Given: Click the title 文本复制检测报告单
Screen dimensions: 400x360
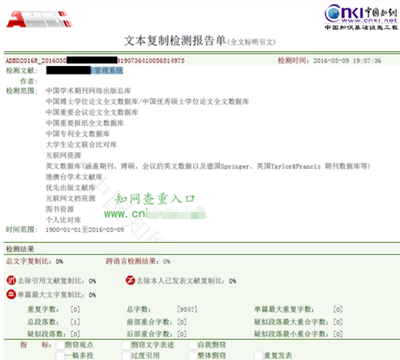Looking at the screenshot, I should [x=175, y=41].
